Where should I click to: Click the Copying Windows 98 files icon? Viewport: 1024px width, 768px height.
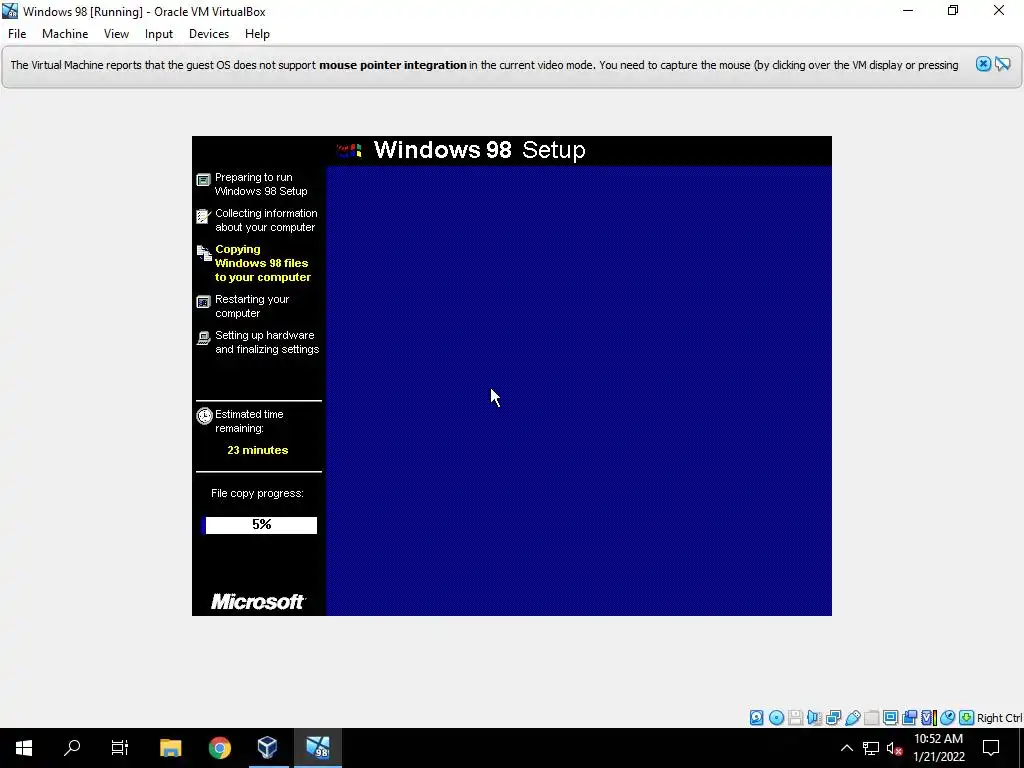pyautogui.click(x=204, y=253)
